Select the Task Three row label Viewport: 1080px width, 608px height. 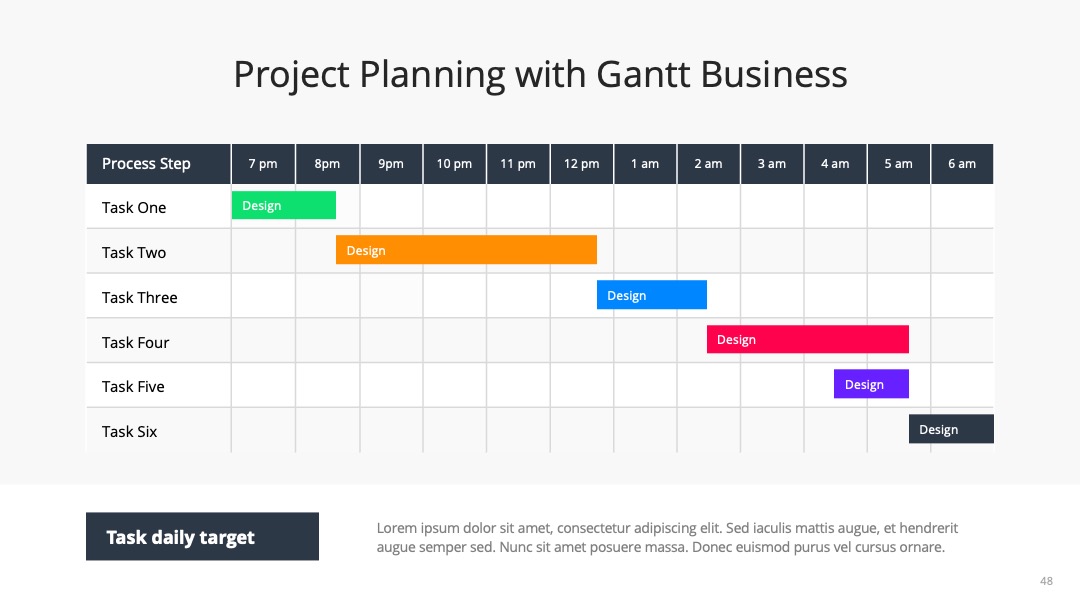tap(140, 297)
